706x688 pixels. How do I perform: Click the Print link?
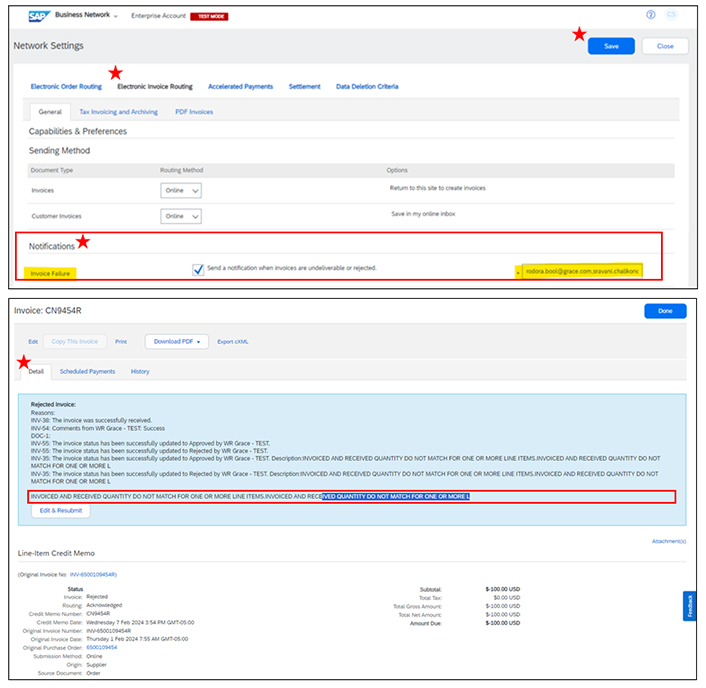(121, 342)
